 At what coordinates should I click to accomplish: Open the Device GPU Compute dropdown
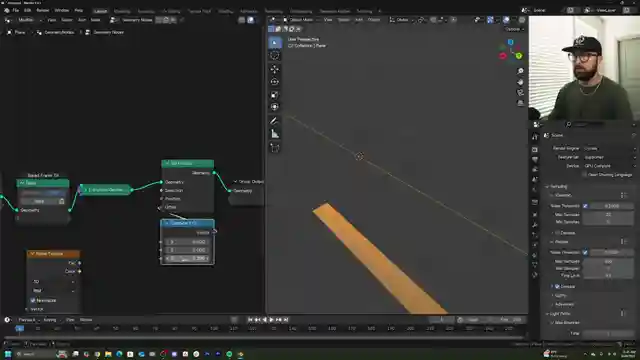tap(609, 166)
